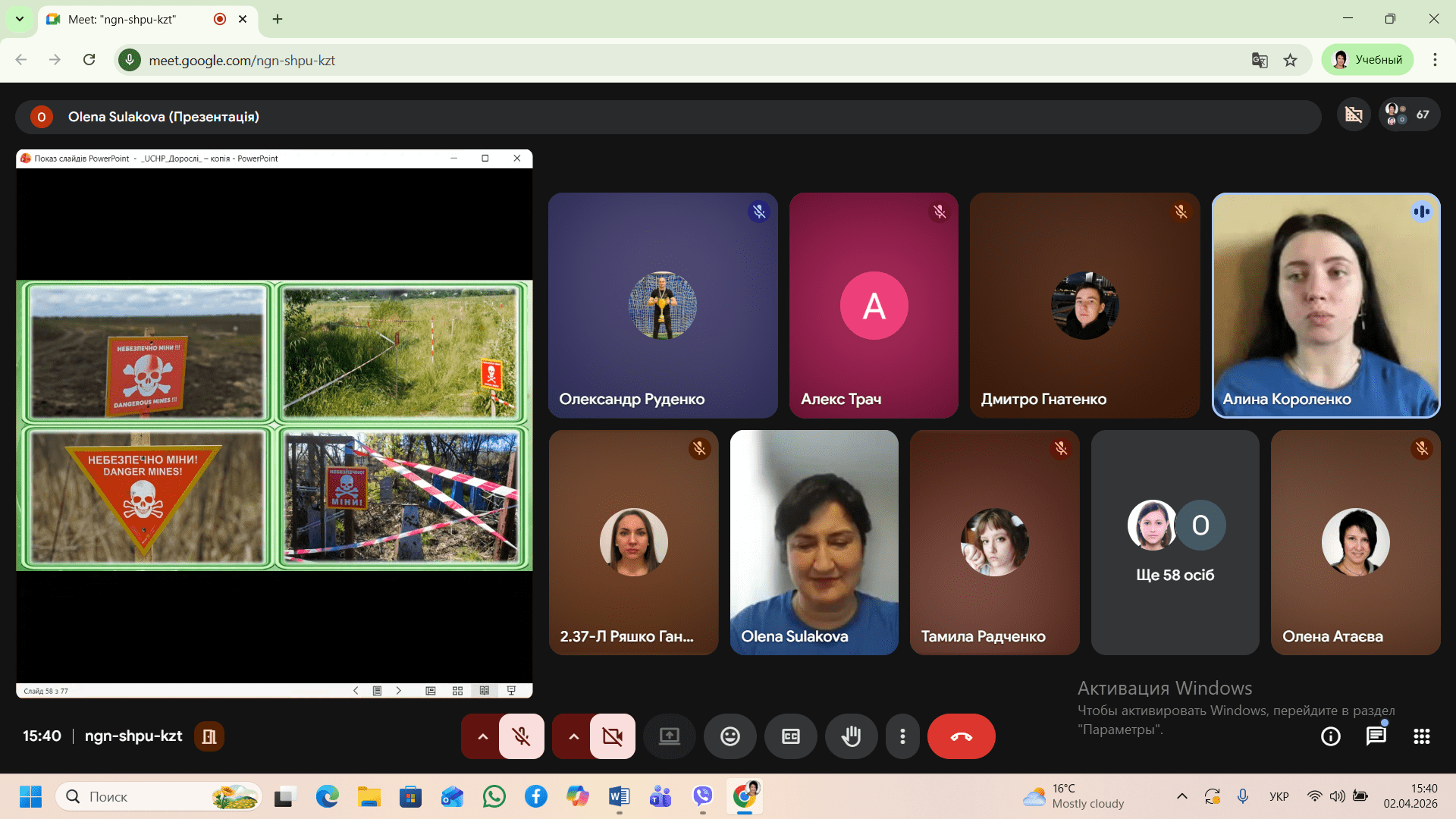Click the present screen button
The width and height of the screenshot is (1456, 819).
[669, 736]
